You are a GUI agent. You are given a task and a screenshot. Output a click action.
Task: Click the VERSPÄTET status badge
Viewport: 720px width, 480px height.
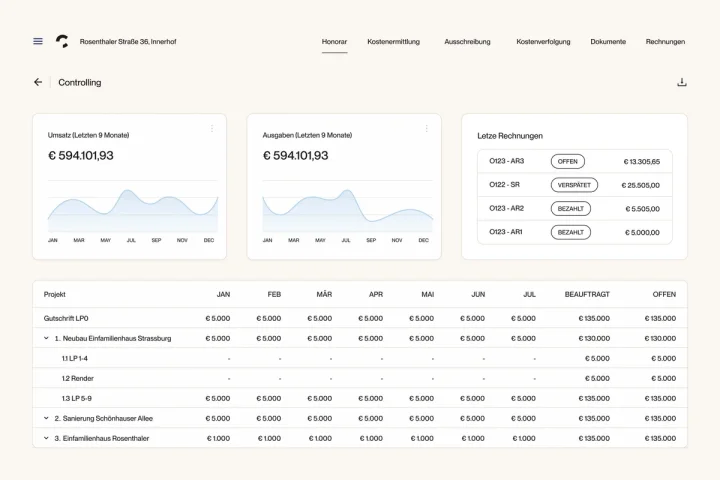pyautogui.click(x=574, y=185)
